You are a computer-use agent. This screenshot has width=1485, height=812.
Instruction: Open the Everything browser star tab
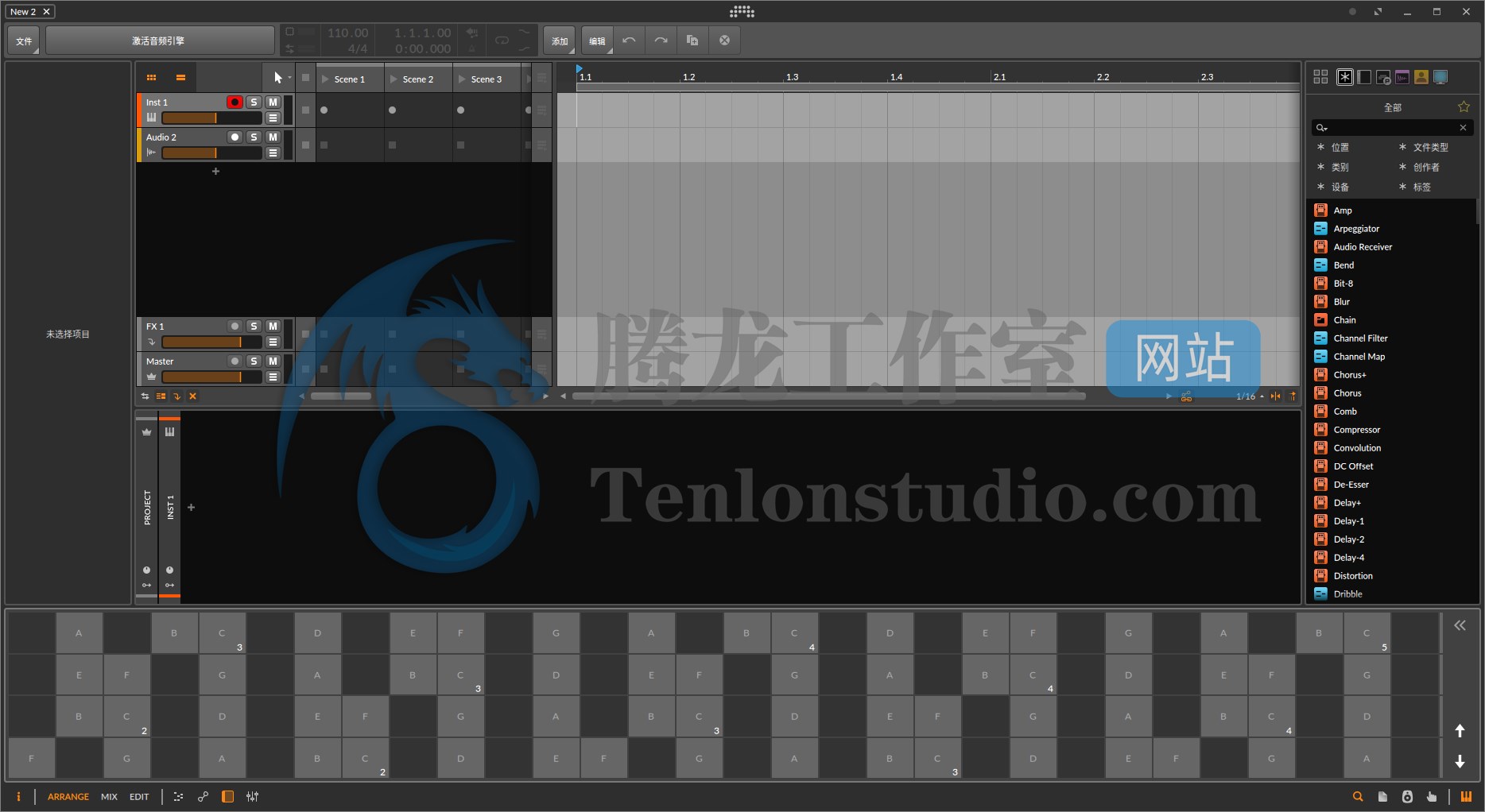coord(1344,77)
